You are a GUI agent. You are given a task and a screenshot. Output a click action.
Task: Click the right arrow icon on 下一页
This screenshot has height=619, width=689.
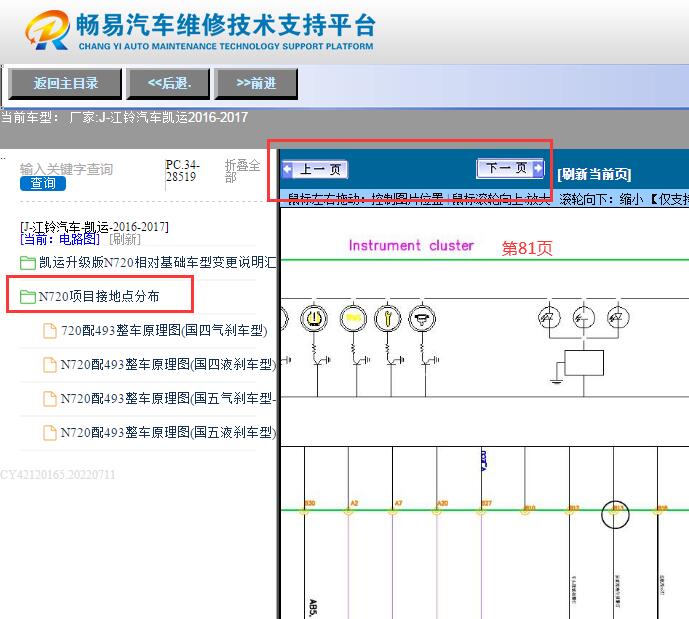(x=538, y=168)
